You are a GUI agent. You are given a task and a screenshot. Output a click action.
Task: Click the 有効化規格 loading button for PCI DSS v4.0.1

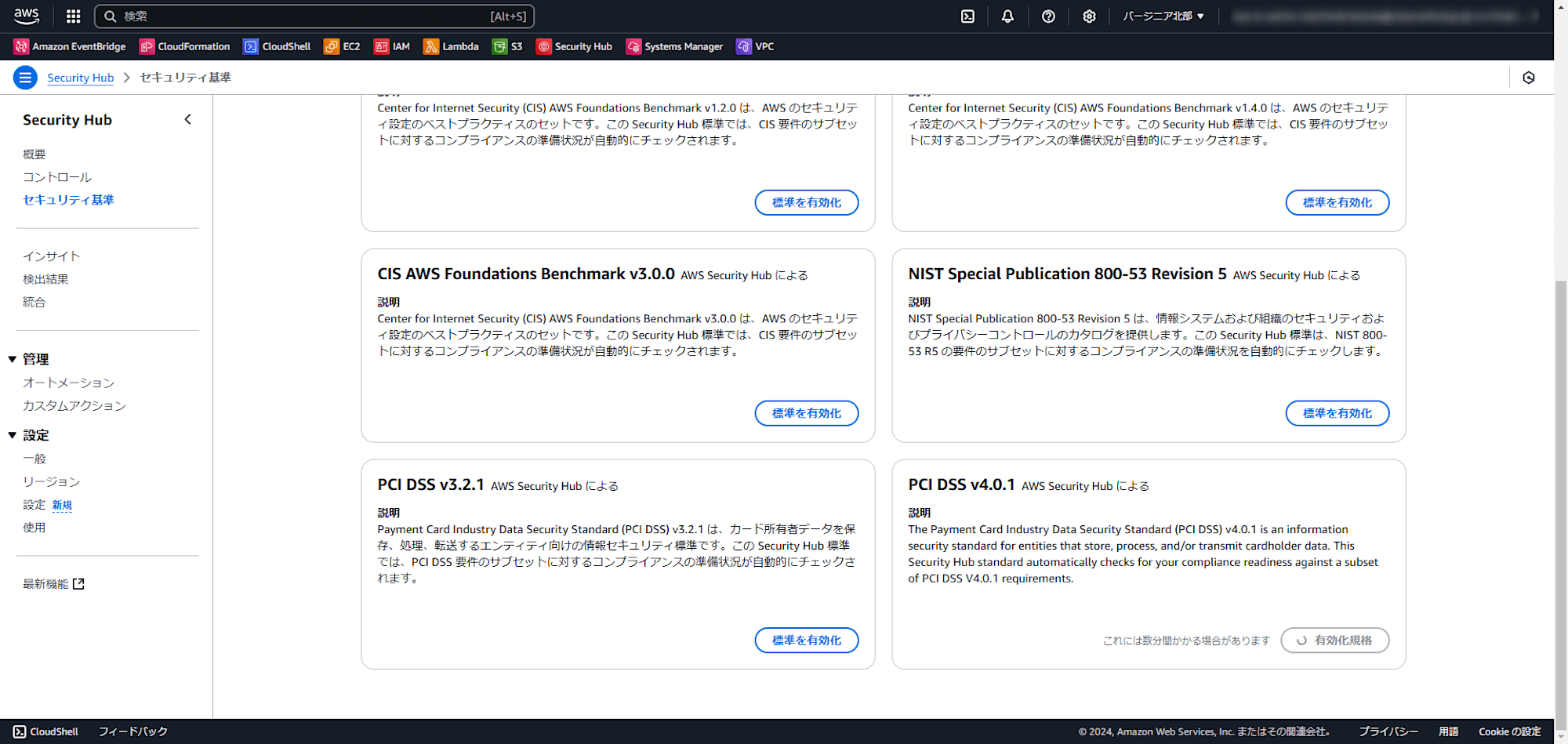point(1334,640)
